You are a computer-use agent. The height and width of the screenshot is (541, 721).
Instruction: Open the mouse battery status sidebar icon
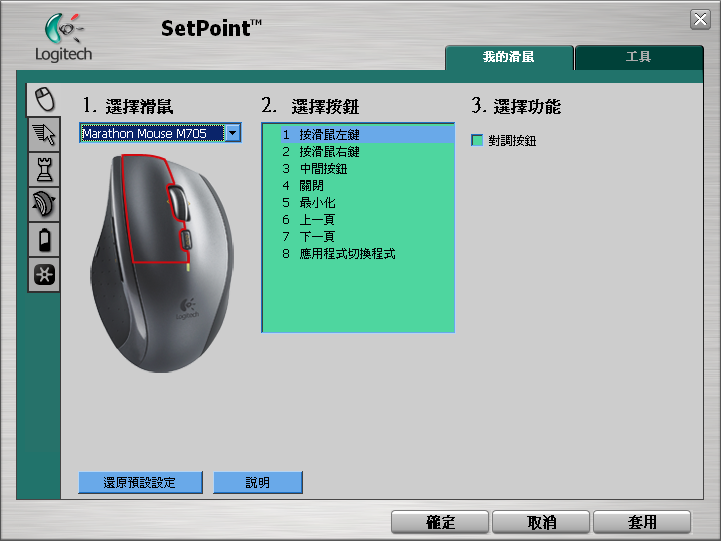(44, 239)
